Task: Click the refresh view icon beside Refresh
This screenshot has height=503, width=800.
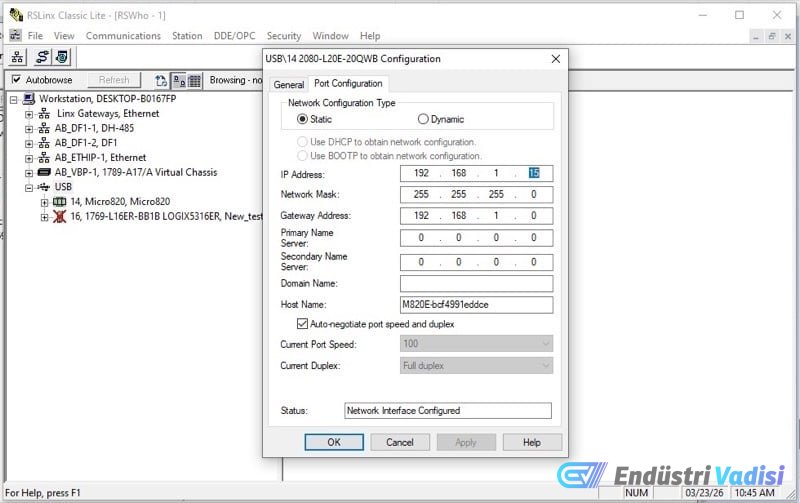Action: (x=161, y=81)
